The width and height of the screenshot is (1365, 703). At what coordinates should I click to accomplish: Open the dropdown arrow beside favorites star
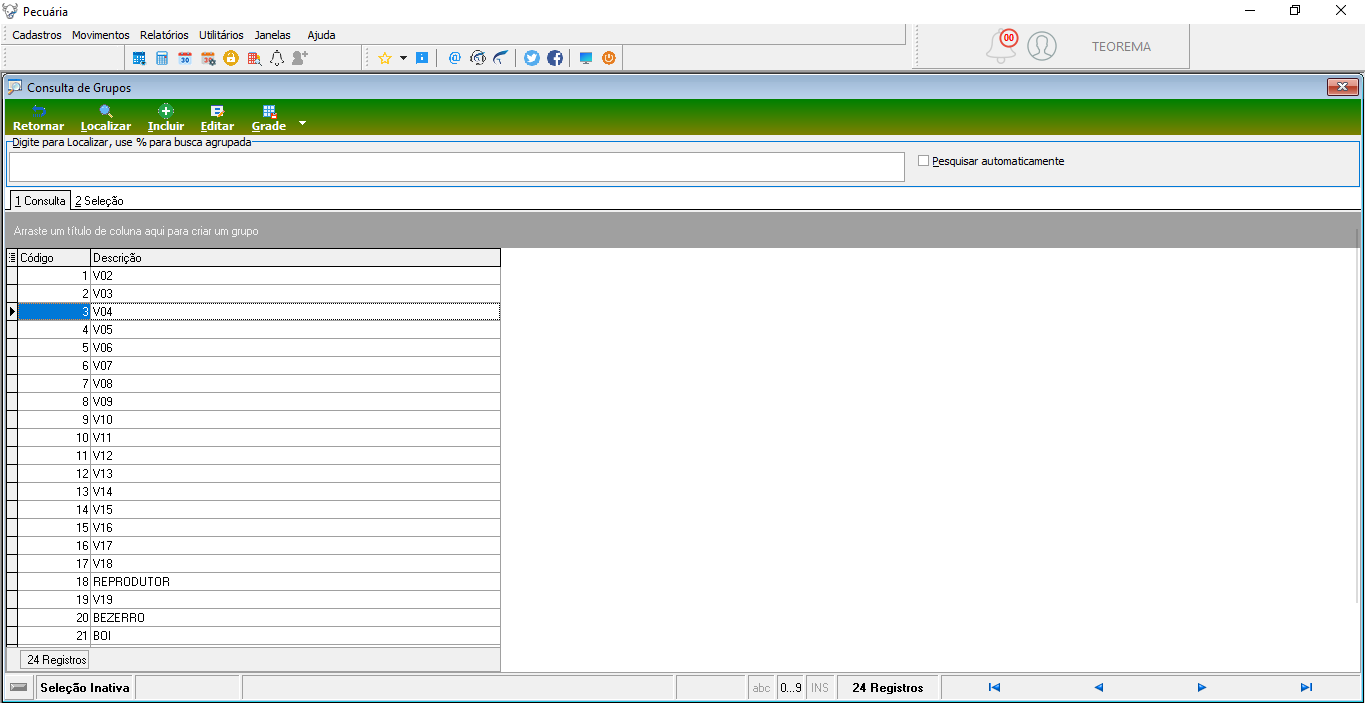[403, 58]
